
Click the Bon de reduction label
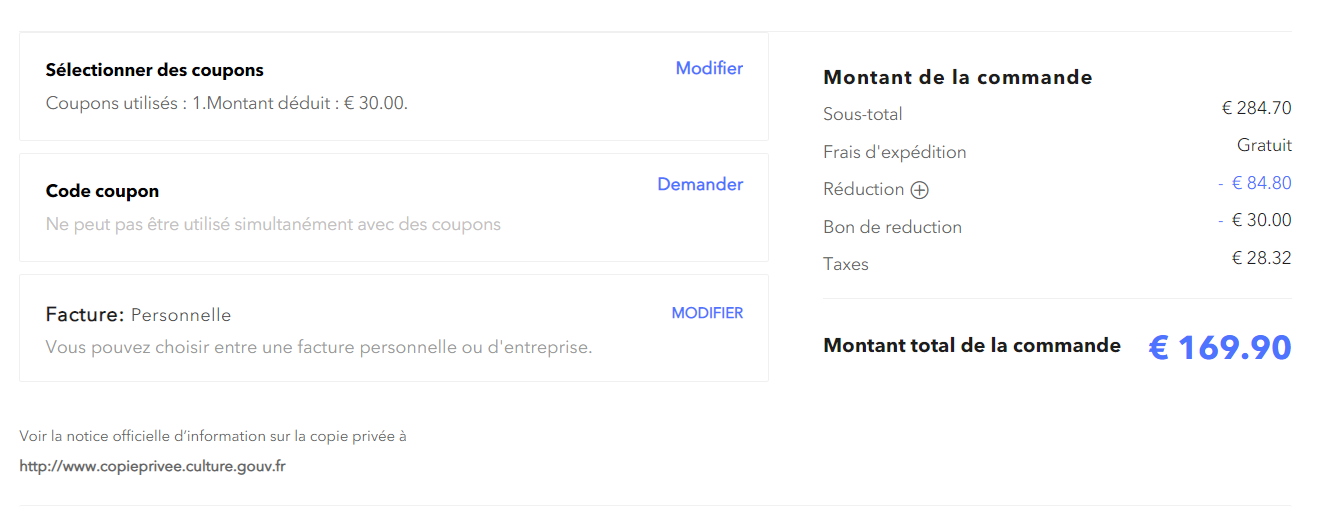[x=892, y=227]
